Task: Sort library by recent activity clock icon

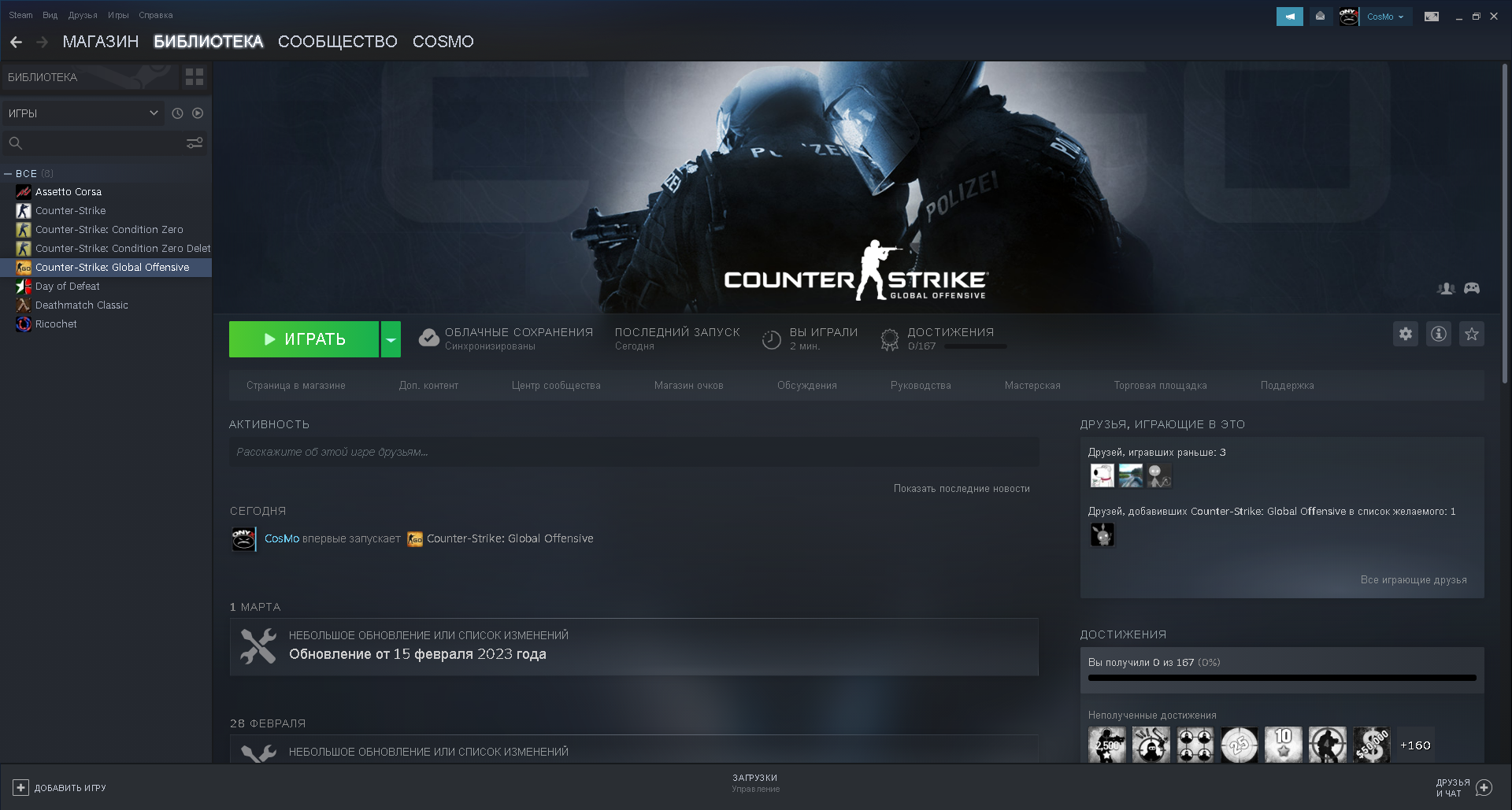Action: [178, 113]
